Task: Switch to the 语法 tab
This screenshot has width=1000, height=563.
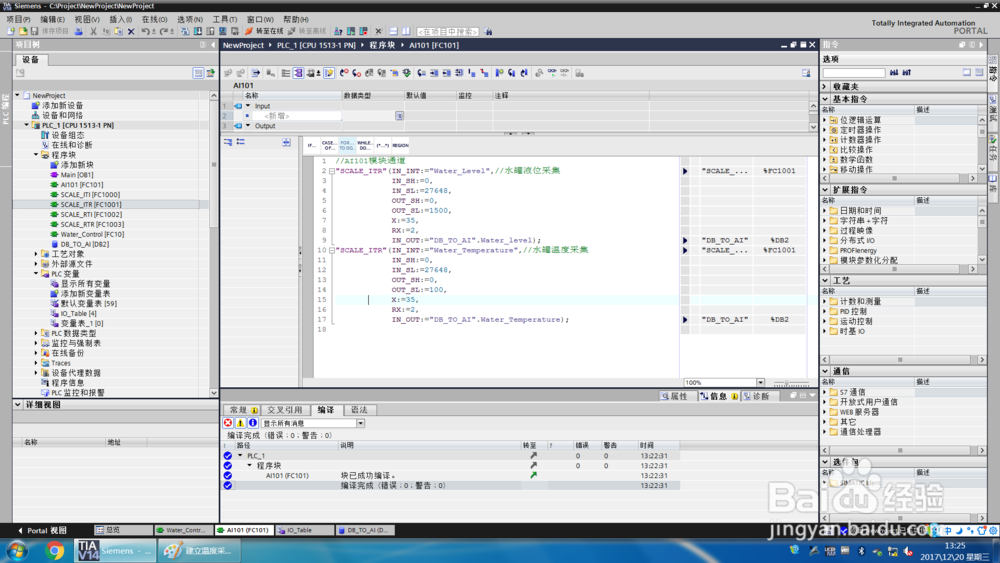Action: coord(360,410)
